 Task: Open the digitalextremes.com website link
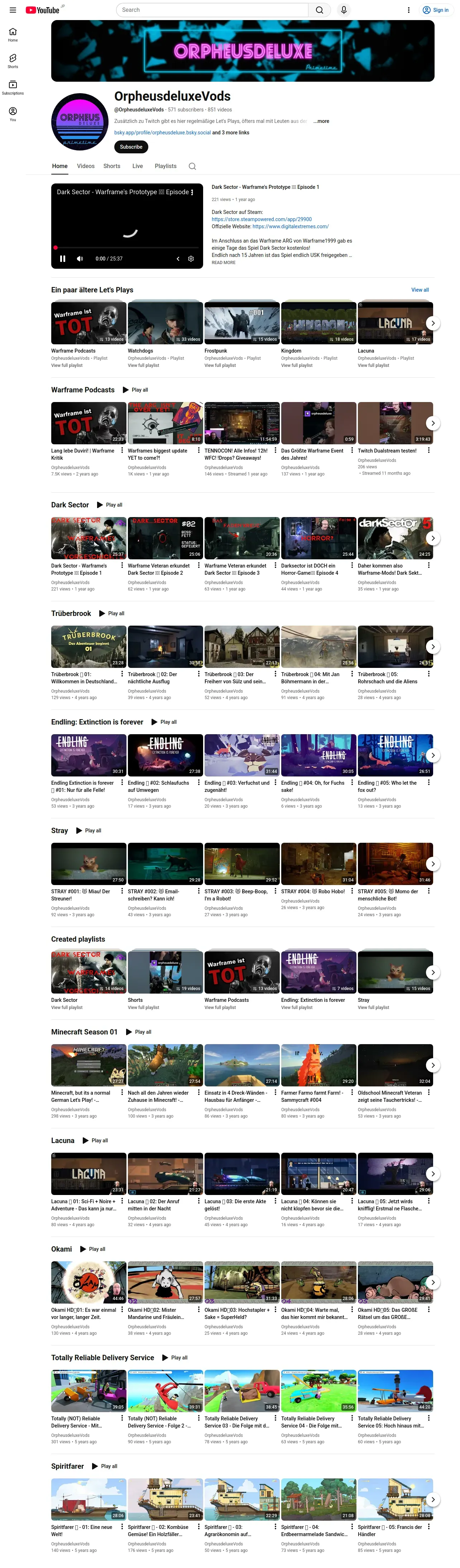[x=291, y=226]
